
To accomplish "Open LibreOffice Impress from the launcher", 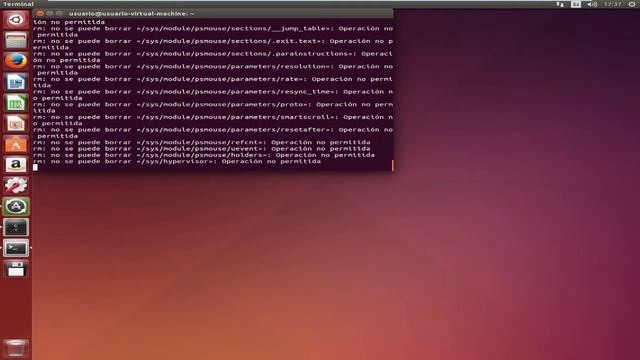I will tap(16, 124).
